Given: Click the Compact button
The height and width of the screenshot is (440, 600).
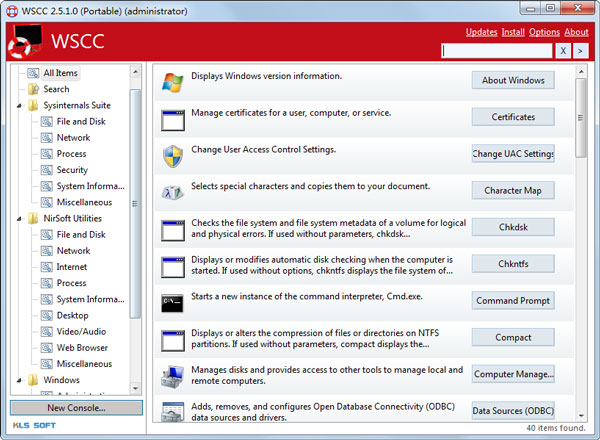Looking at the screenshot, I should (513, 337).
